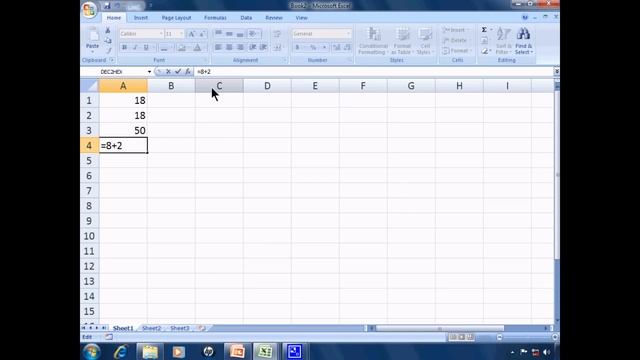Click the Copy icon in Clipboard group
The width and height of the screenshot is (640, 360).
tap(108, 40)
